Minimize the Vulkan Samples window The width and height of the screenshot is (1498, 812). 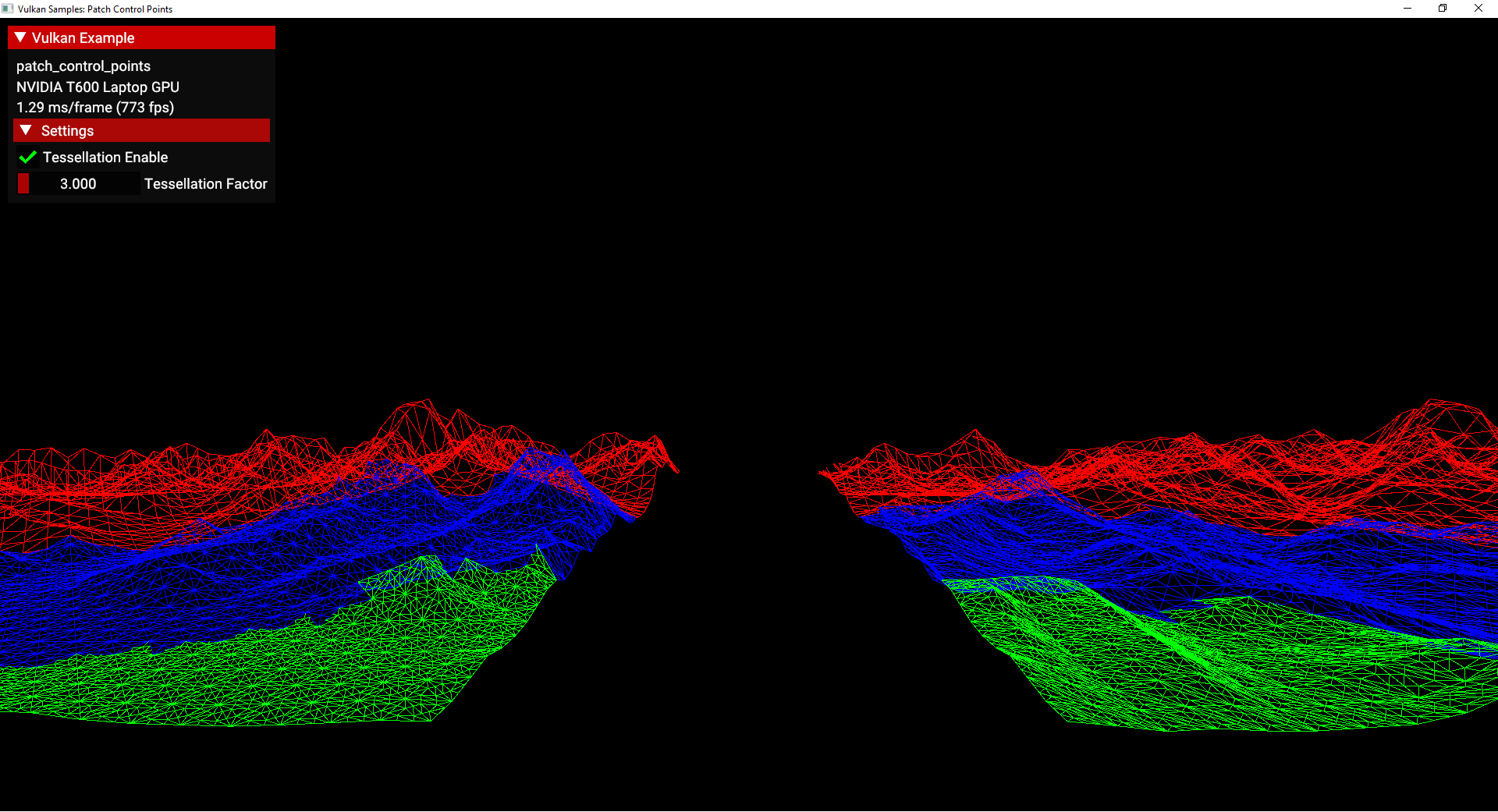pyautogui.click(x=1407, y=9)
